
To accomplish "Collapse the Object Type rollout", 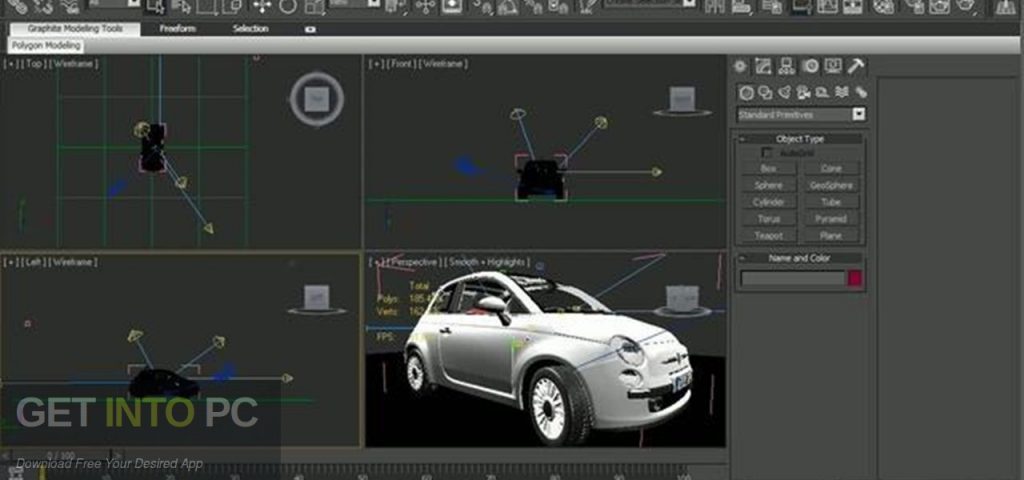I will tap(800, 139).
